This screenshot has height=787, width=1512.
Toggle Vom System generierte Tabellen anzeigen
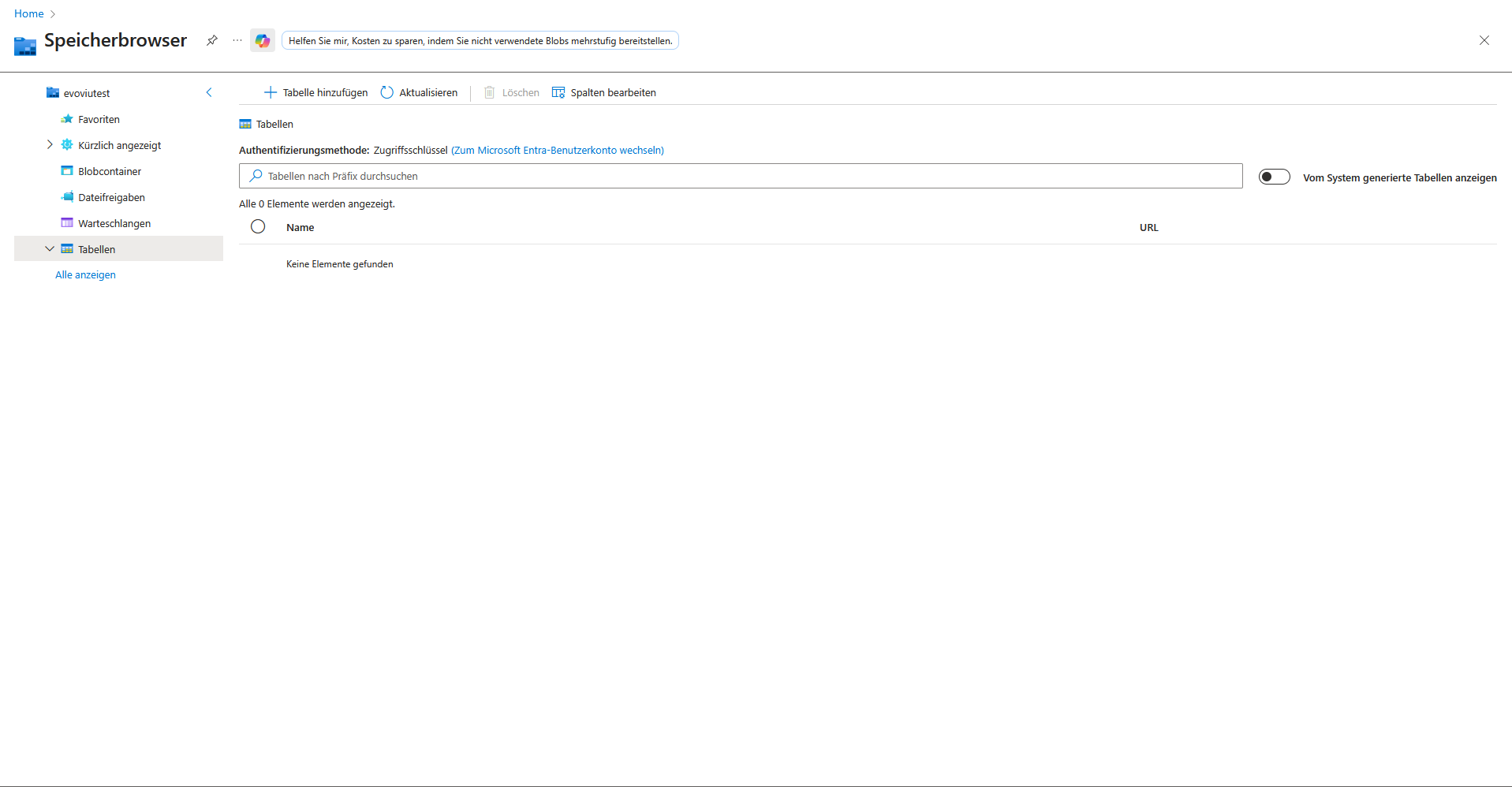1274,177
